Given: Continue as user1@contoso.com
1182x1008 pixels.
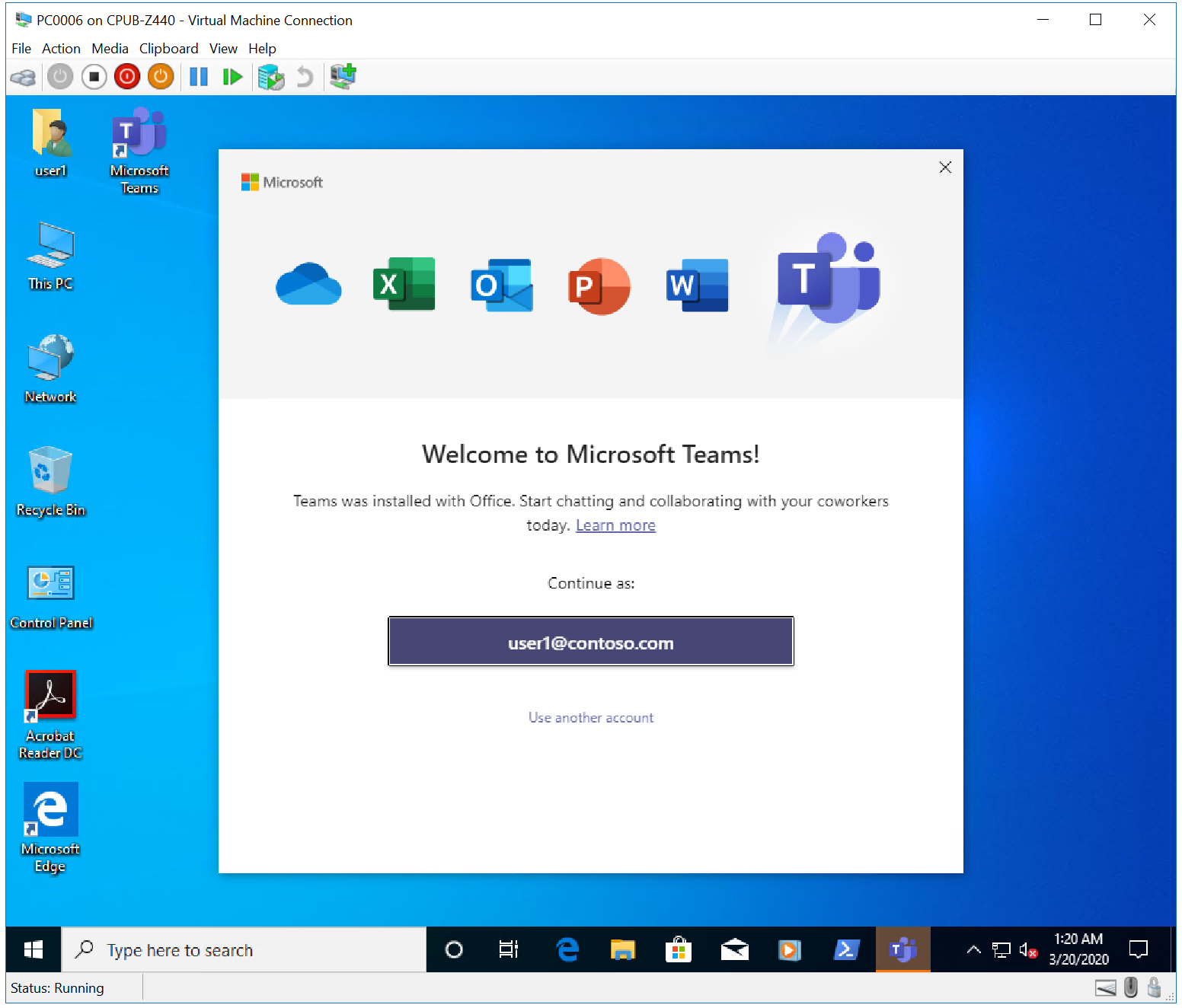Looking at the screenshot, I should [590, 642].
